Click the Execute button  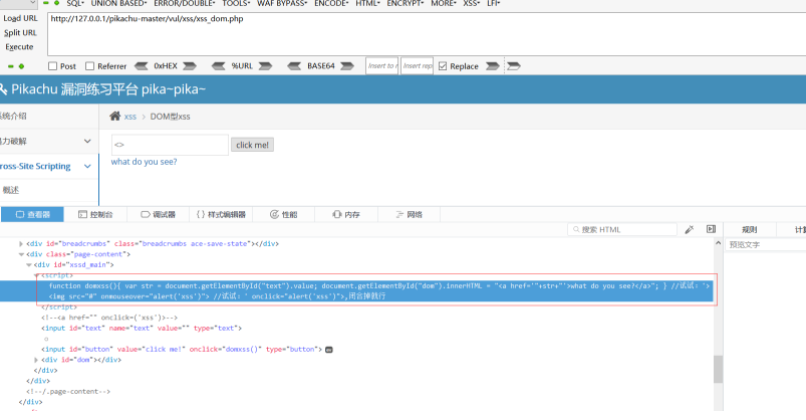coord(19,47)
